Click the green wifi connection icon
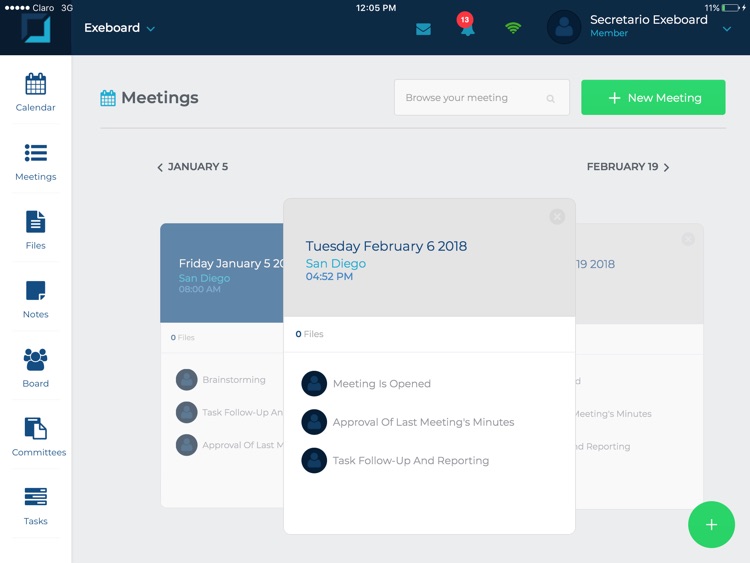The width and height of the screenshot is (750, 563). point(513,28)
